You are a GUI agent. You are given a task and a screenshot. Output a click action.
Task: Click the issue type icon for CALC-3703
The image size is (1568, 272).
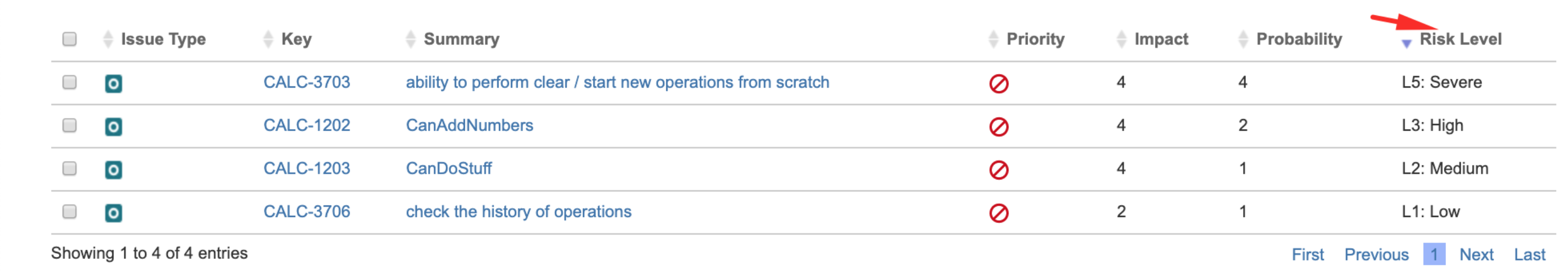(x=113, y=83)
